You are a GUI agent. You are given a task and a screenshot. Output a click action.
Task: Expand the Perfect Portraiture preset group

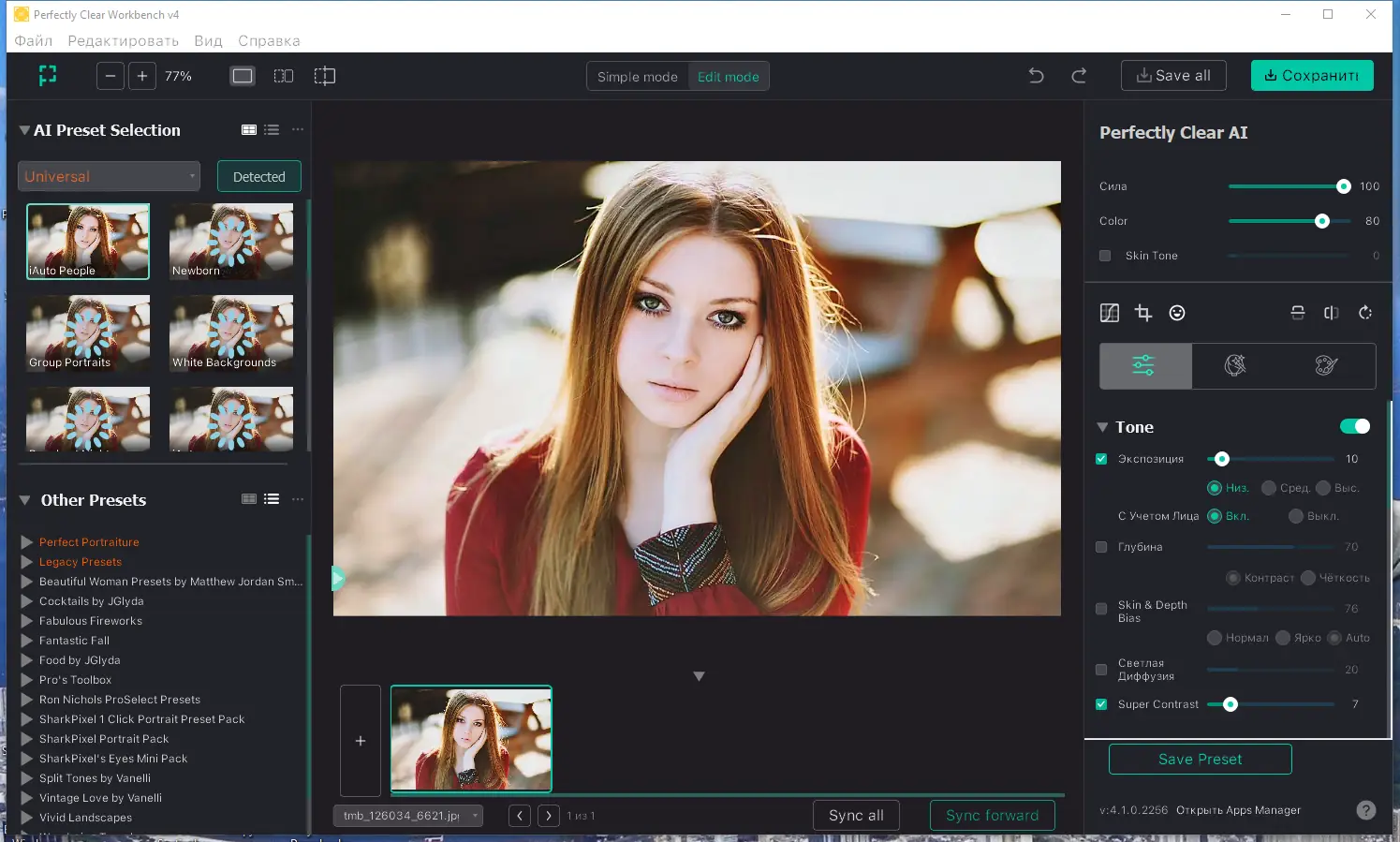tap(27, 542)
